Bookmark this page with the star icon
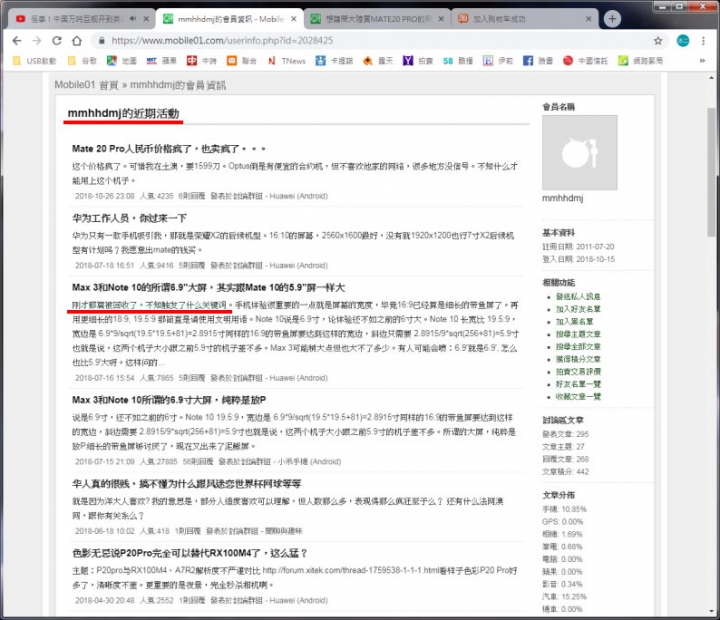This screenshot has width=720, height=620. tap(658, 41)
